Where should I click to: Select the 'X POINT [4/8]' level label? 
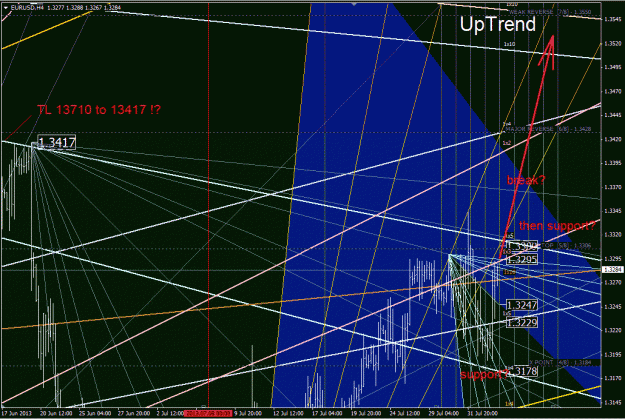coord(561,362)
